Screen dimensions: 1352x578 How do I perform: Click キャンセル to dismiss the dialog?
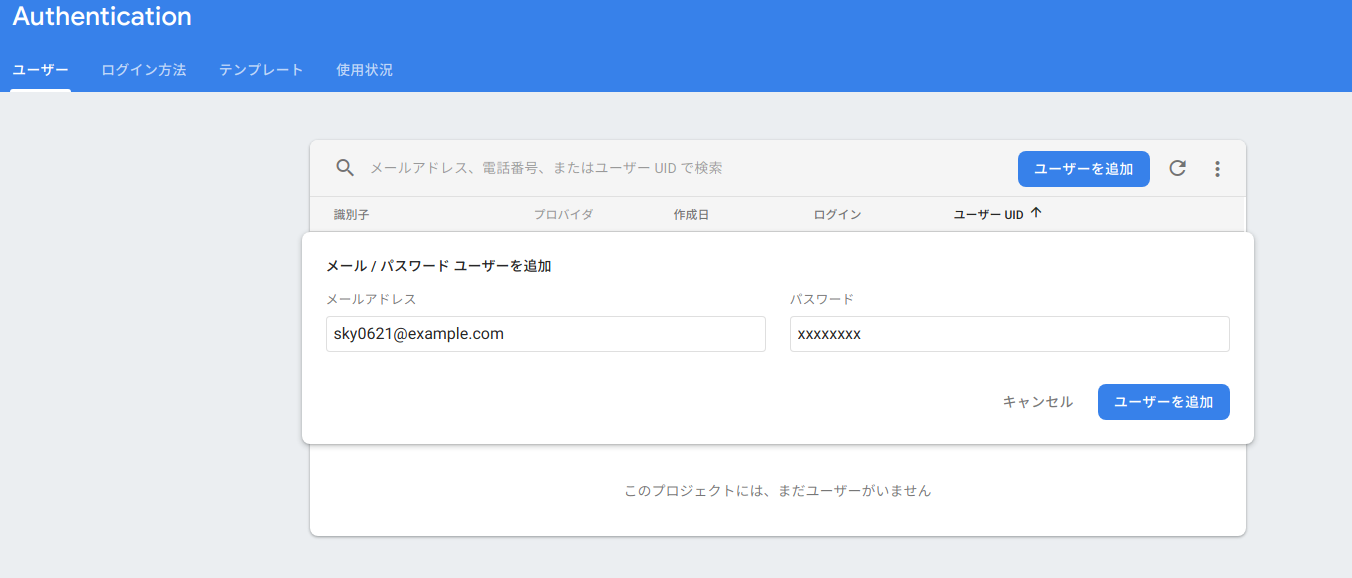[1037, 401]
